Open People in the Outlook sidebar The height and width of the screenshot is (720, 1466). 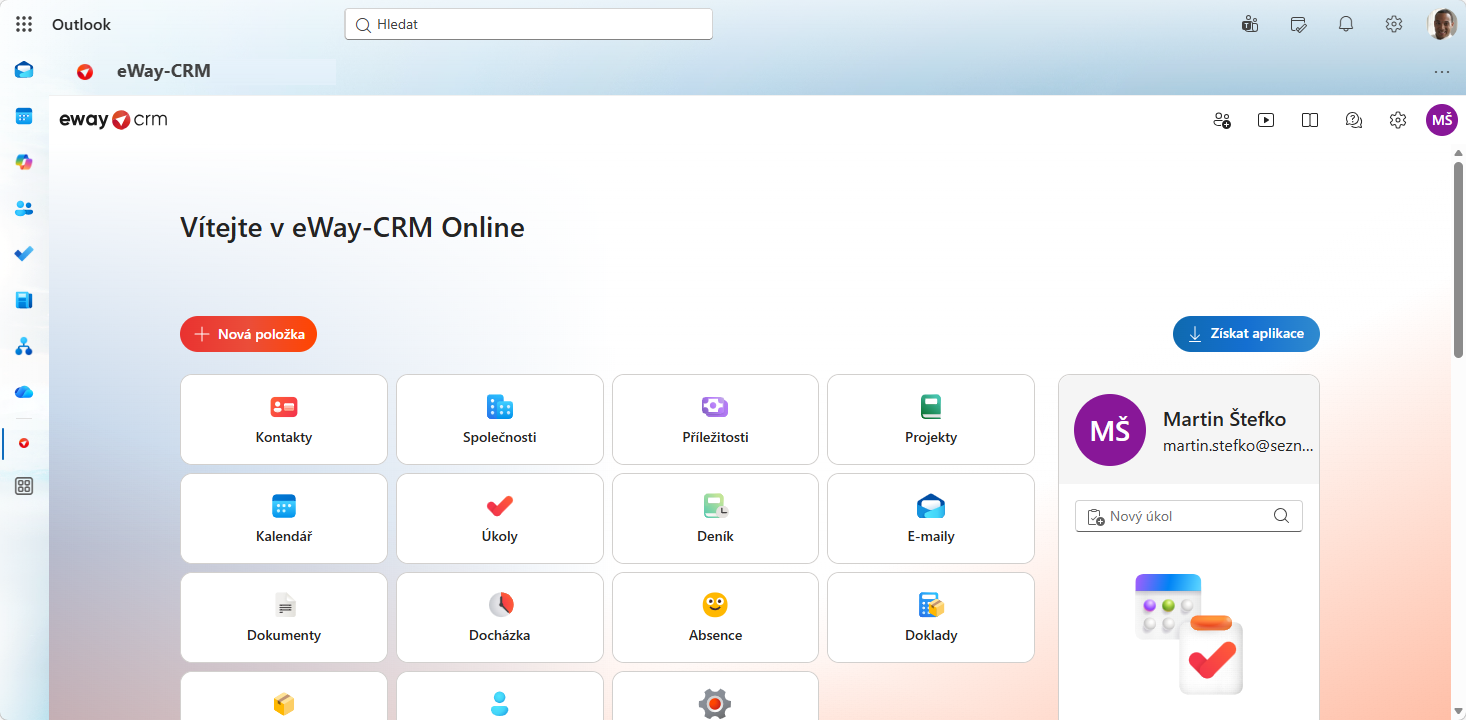24,208
